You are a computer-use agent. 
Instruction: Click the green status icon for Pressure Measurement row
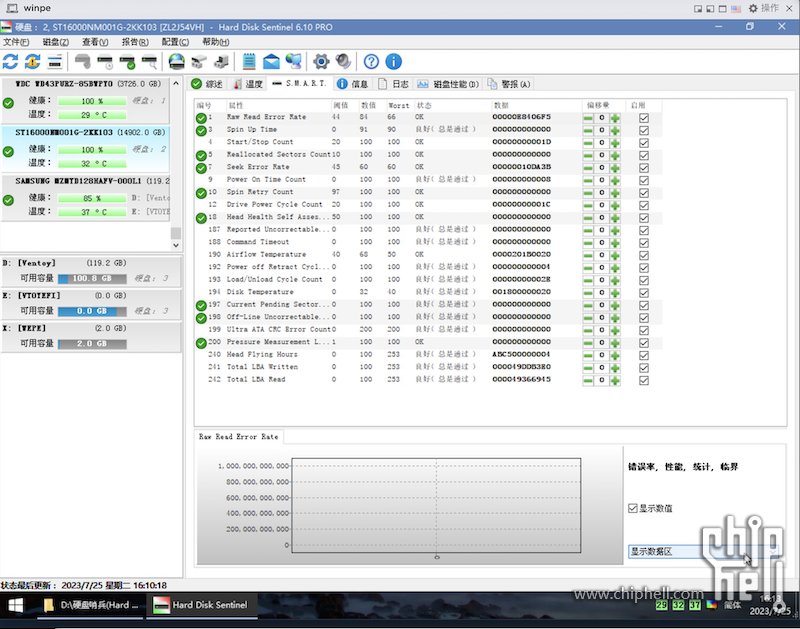coord(201,343)
